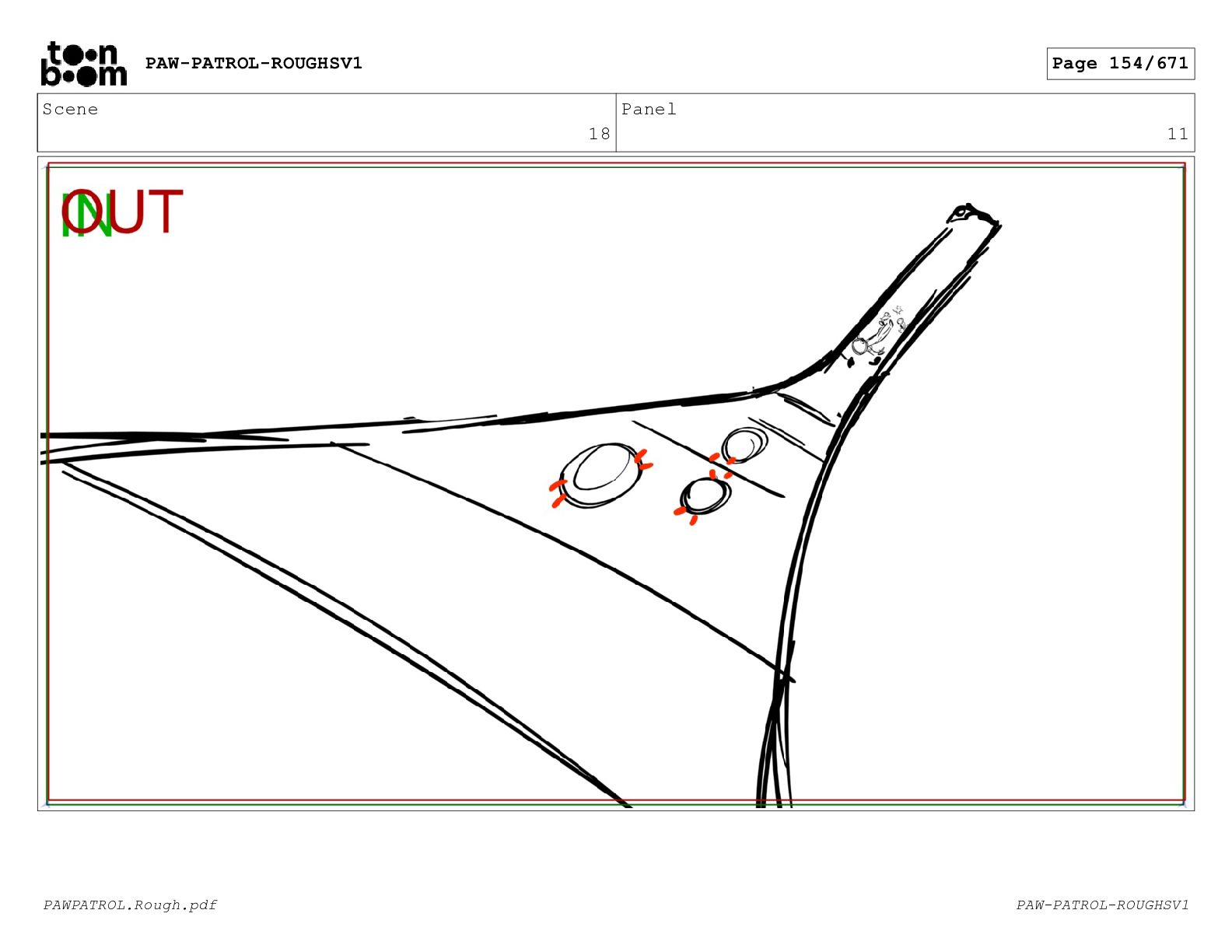Click the footer PAW-PATROL-ROUGHSV1 text
Image resolution: width=1232 pixels, height=952 pixels.
click(x=1102, y=905)
